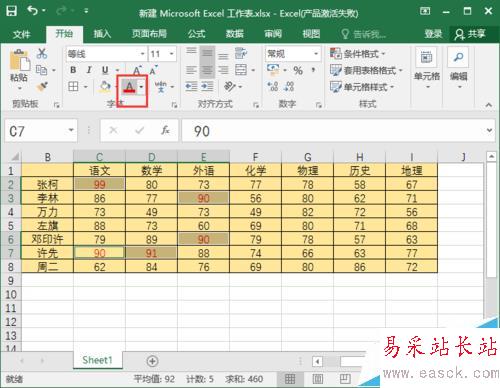
Task: Collapse the ribbon with the chevron
Action: pos(489,105)
